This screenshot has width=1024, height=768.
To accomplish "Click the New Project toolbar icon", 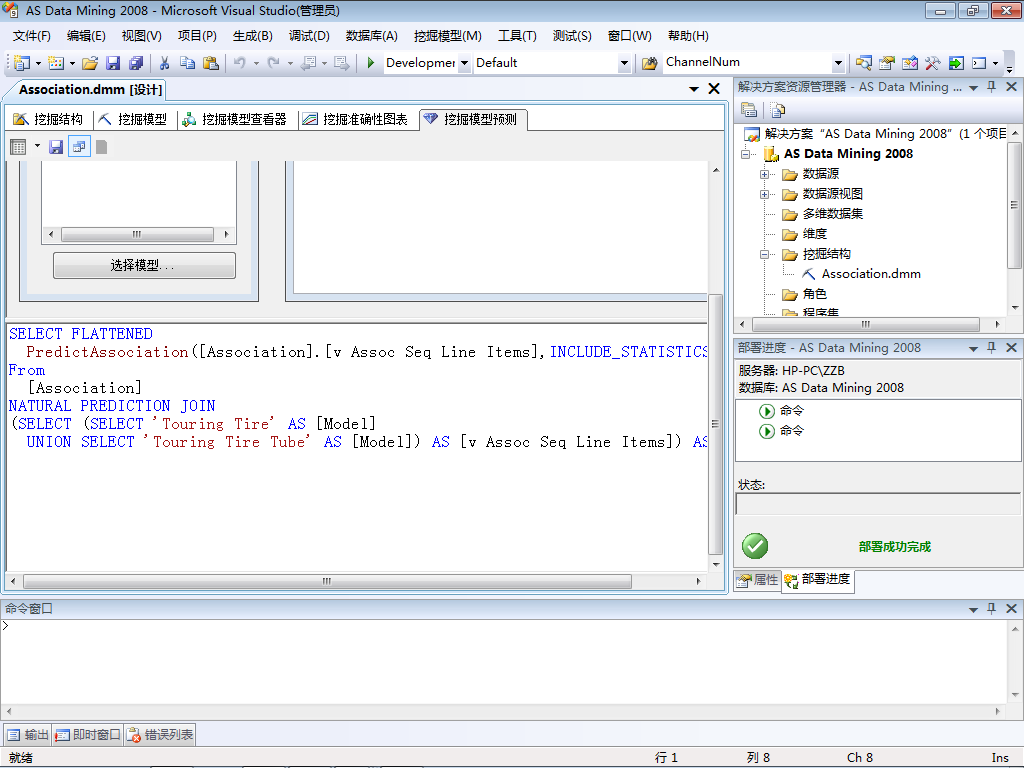I will [x=22, y=63].
